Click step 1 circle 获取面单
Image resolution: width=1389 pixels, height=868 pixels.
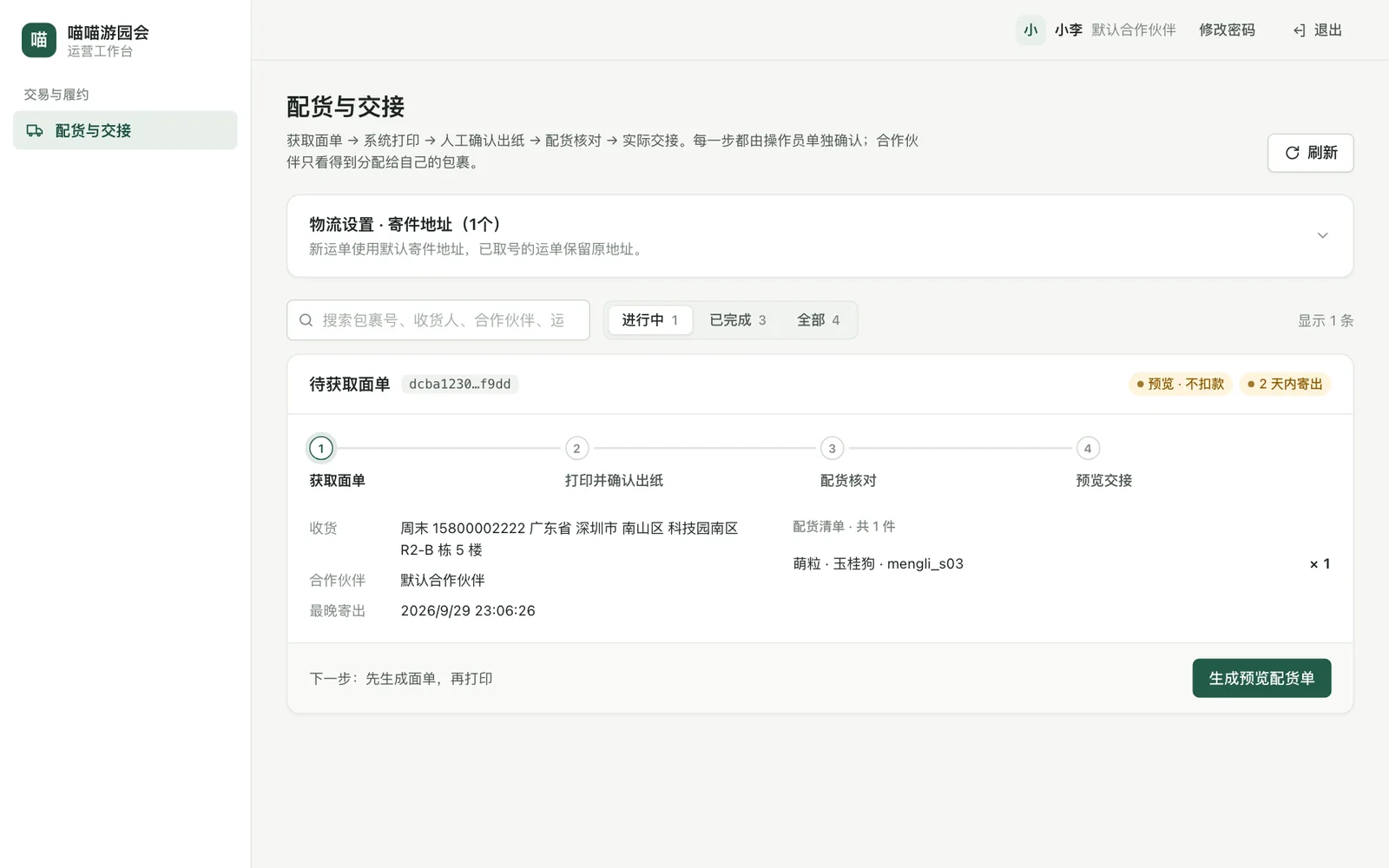321,448
